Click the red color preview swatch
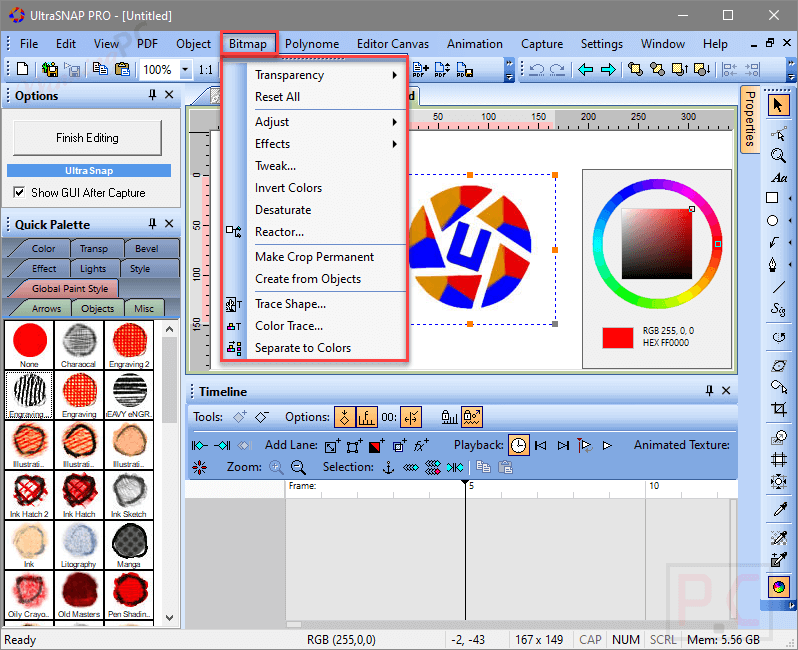This screenshot has width=798, height=650. point(617,338)
